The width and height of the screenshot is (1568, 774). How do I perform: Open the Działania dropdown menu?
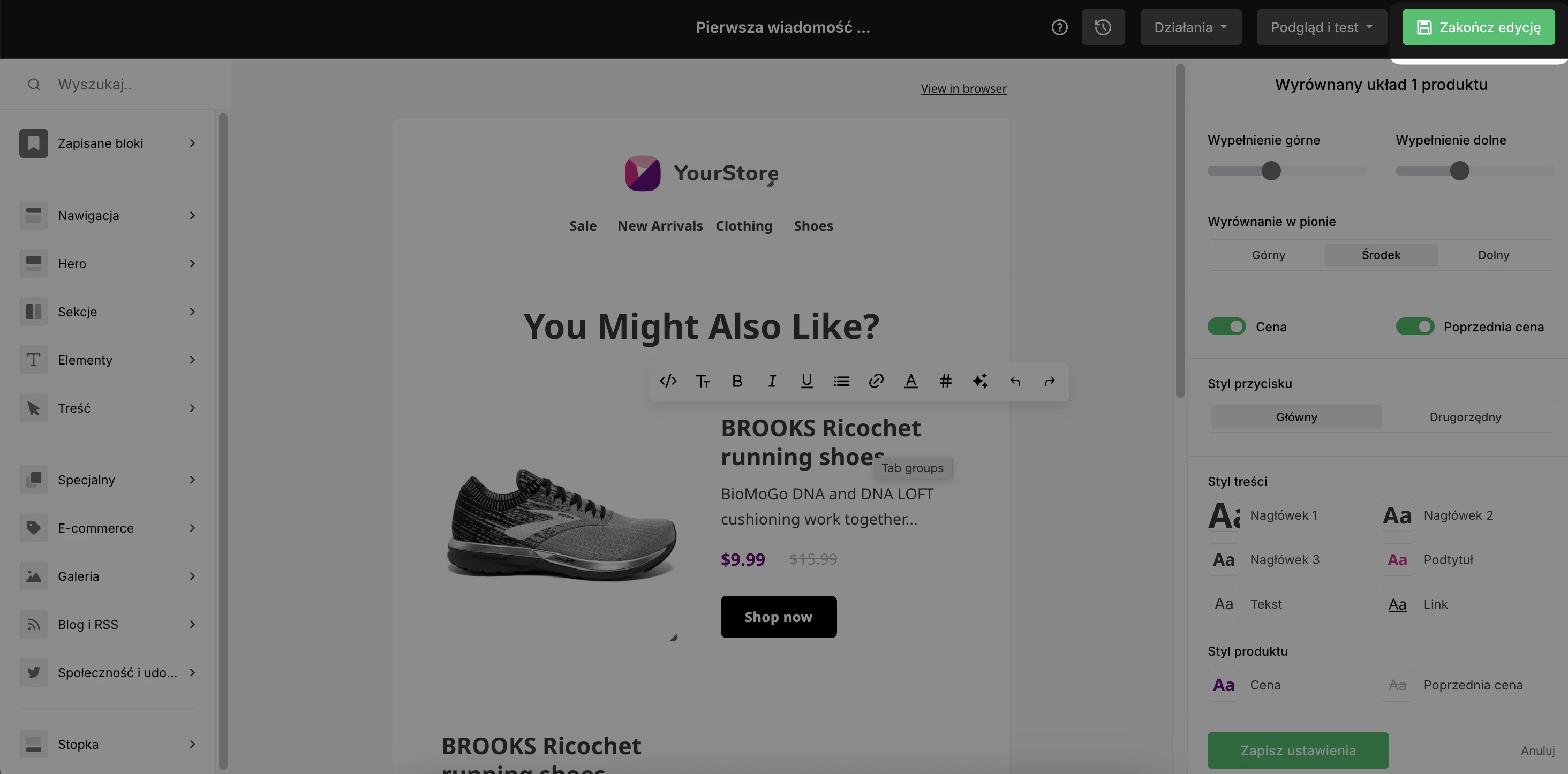pyautogui.click(x=1190, y=27)
